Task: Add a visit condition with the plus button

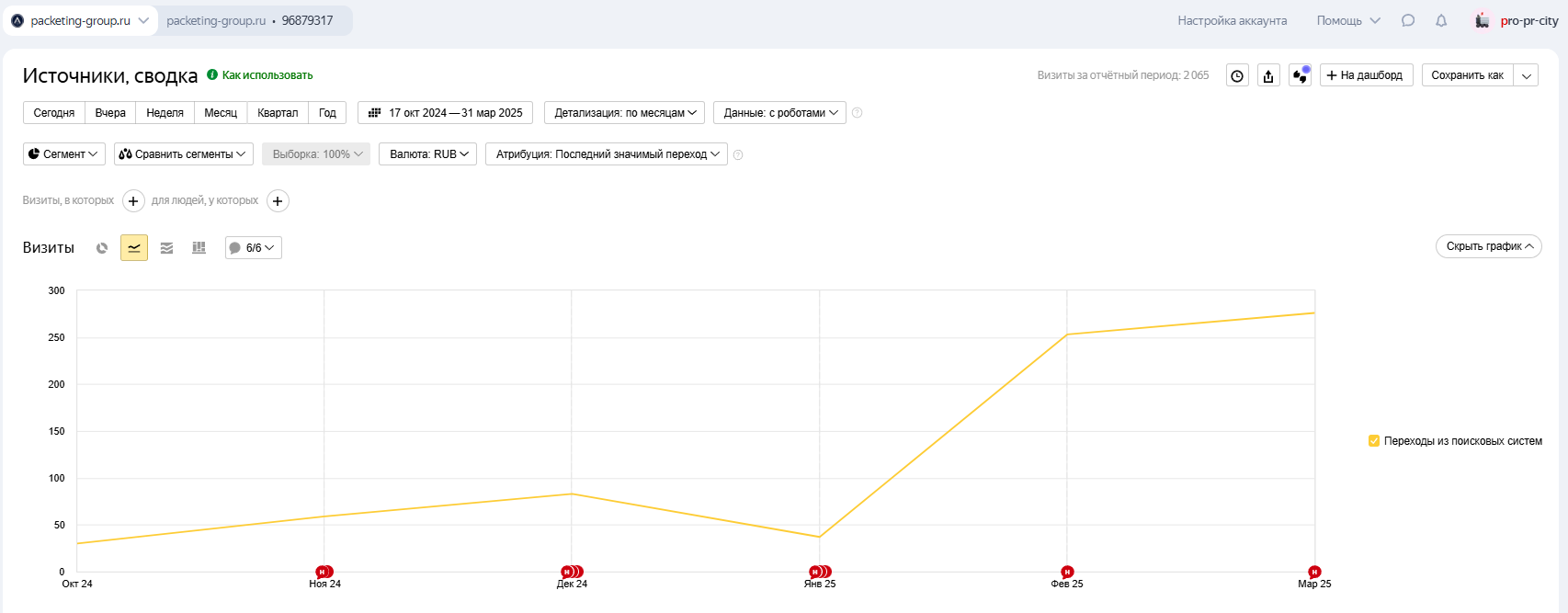Action: pyautogui.click(x=133, y=201)
